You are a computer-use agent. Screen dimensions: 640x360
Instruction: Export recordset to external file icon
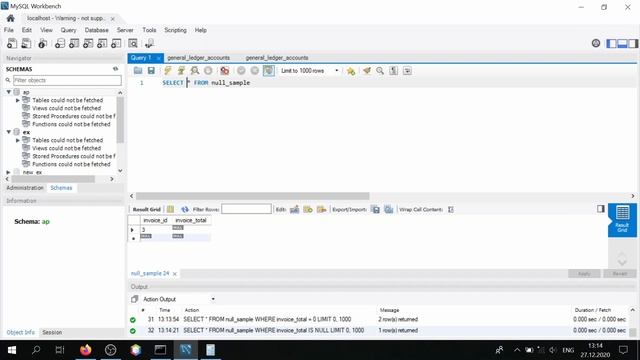pyautogui.click(x=376, y=209)
